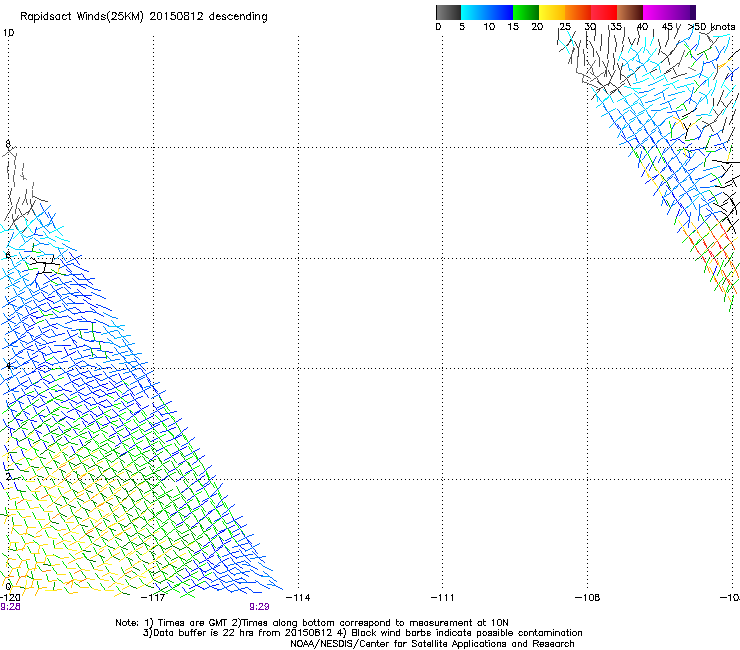Click the magenta 40-45 knots legend segment
This screenshot has height=650, width=740.
656,12
